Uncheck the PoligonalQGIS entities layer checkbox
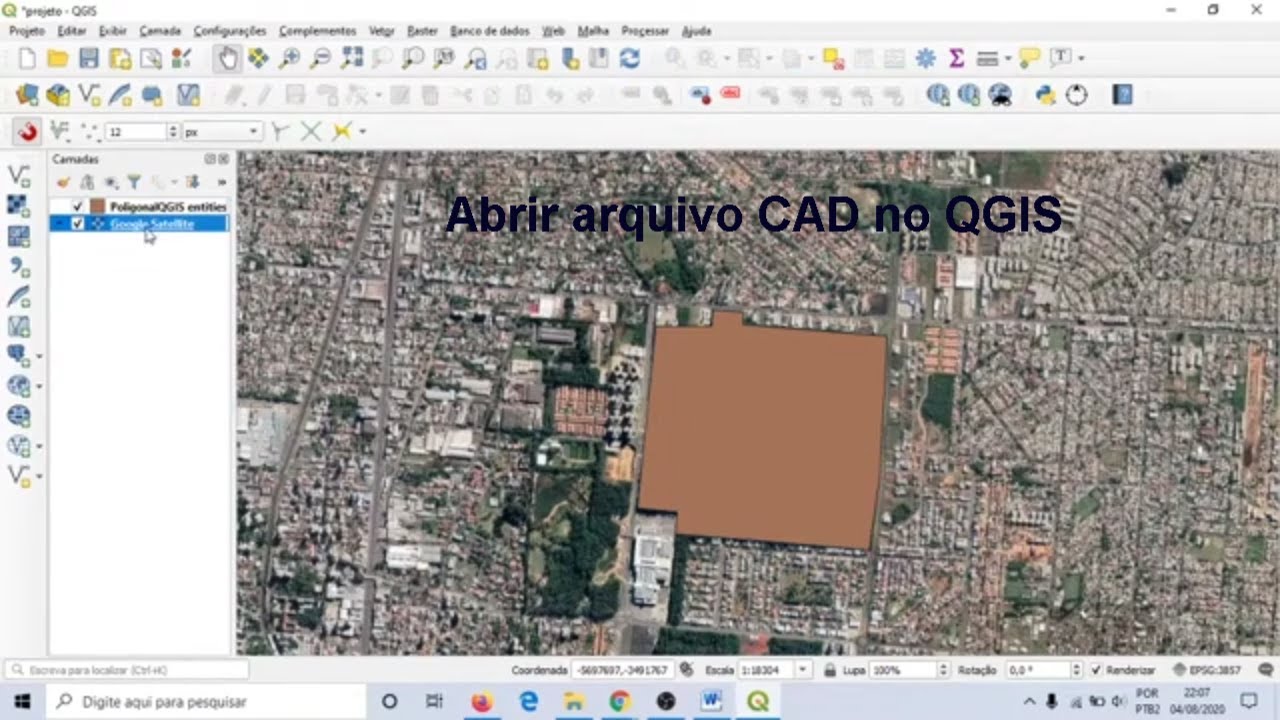Viewport: 1280px width, 720px height. pyautogui.click(x=77, y=206)
